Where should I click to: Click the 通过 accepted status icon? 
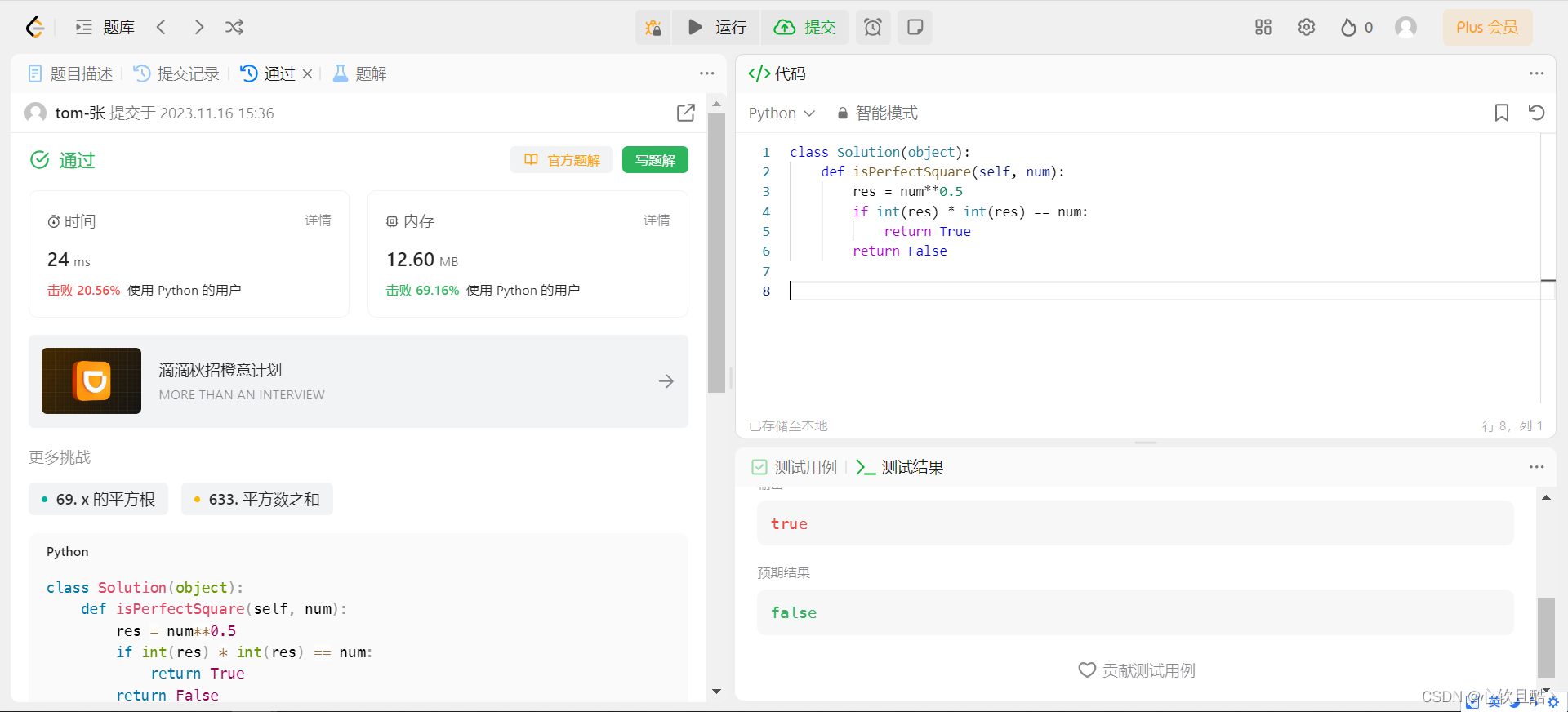(x=39, y=160)
